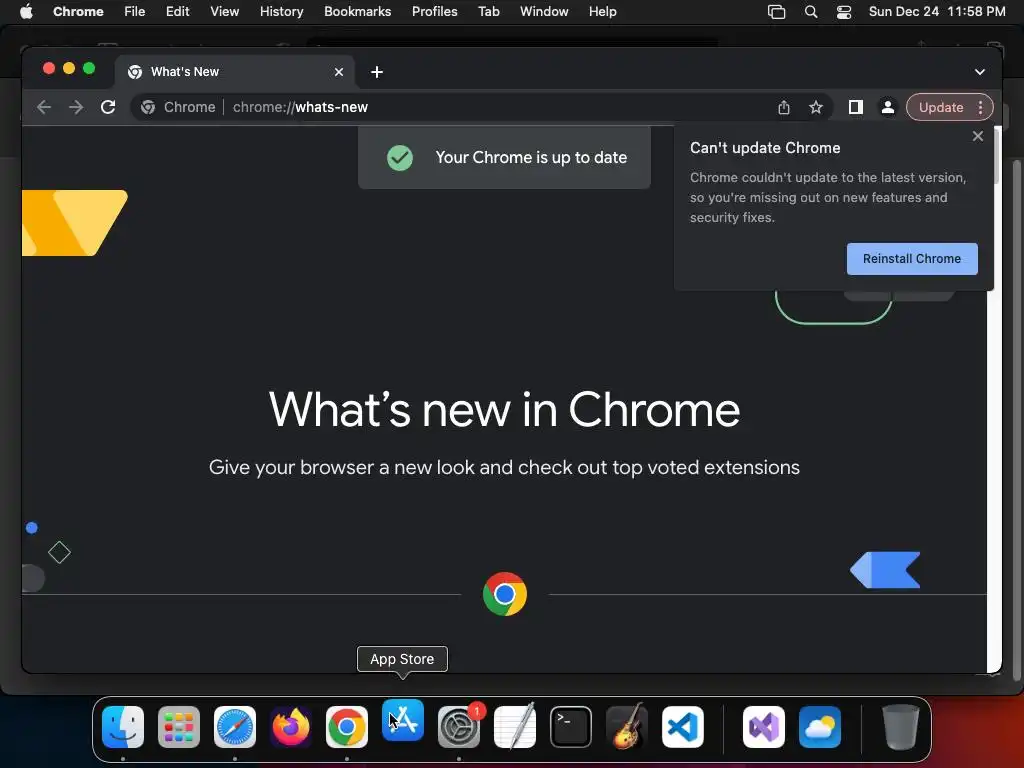Open the Trash from the dock
The width and height of the screenshot is (1024, 768).
pyautogui.click(x=901, y=727)
